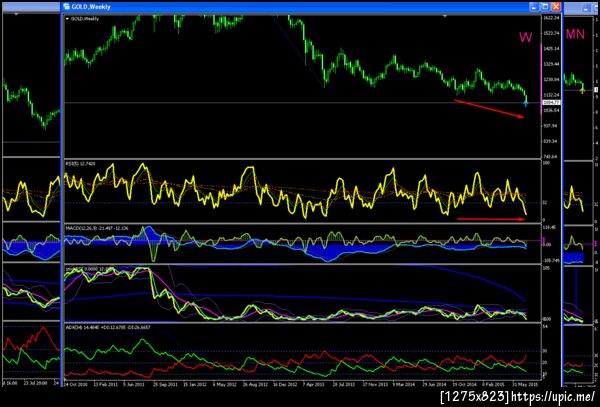The image size is (600, 407).
Task: Click the highlighted current price tag on scale
Action: (x=551, y=102)
